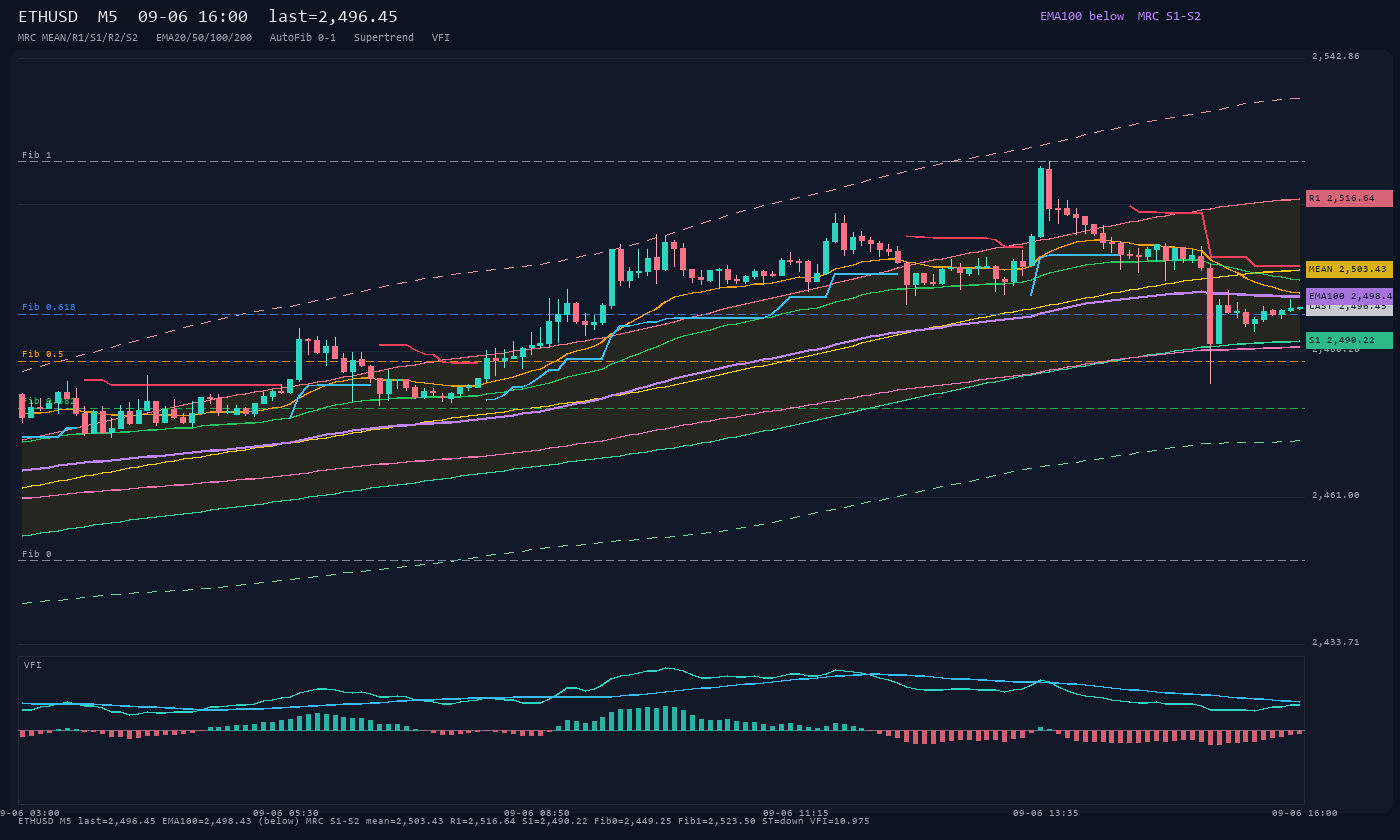Image resolution: width=1400 pixels, height=840 pixels.
Task: Click the purple "EMA100 below" status label
Action: [x=1082, y=16]
